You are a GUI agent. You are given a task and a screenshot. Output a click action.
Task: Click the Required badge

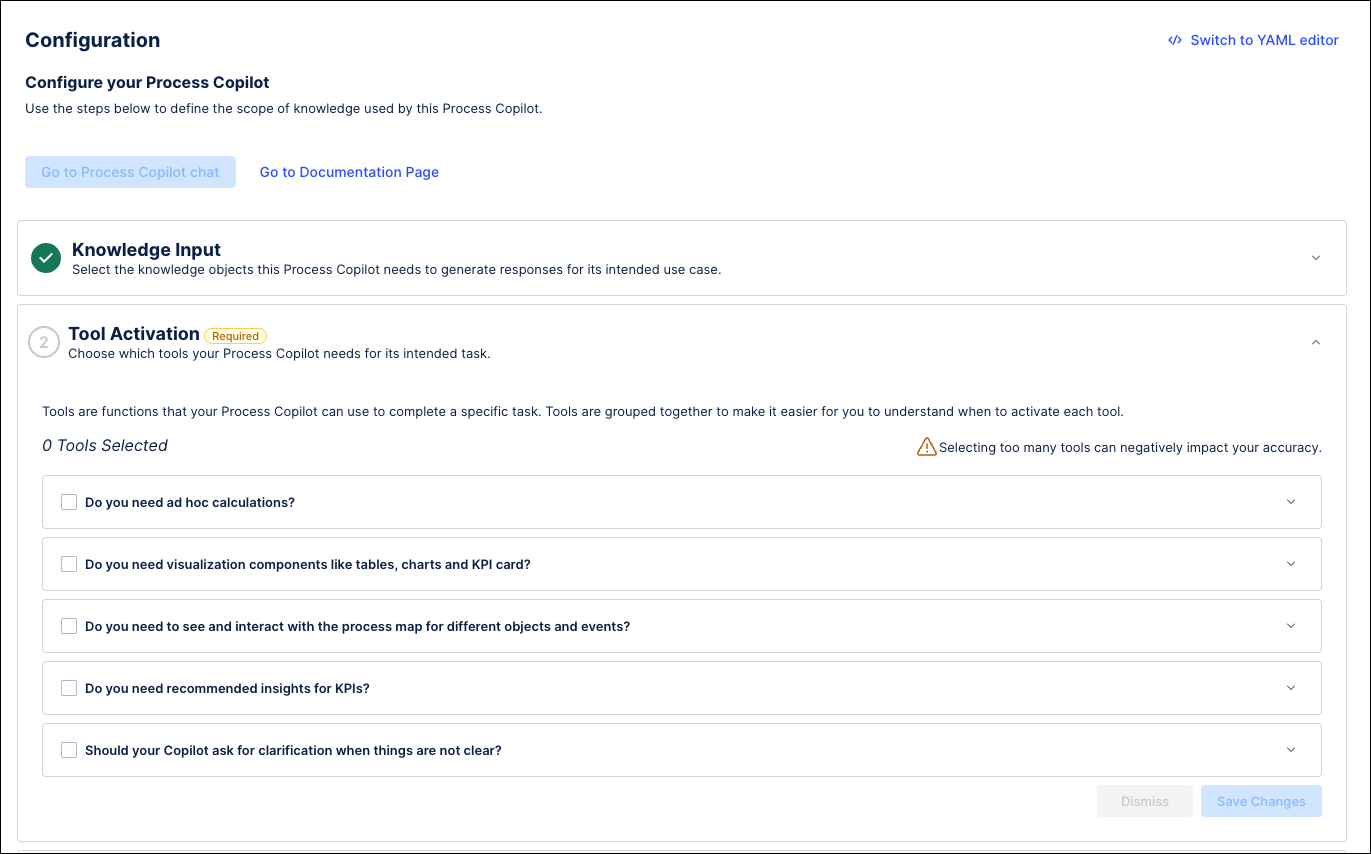click(236, 336)
